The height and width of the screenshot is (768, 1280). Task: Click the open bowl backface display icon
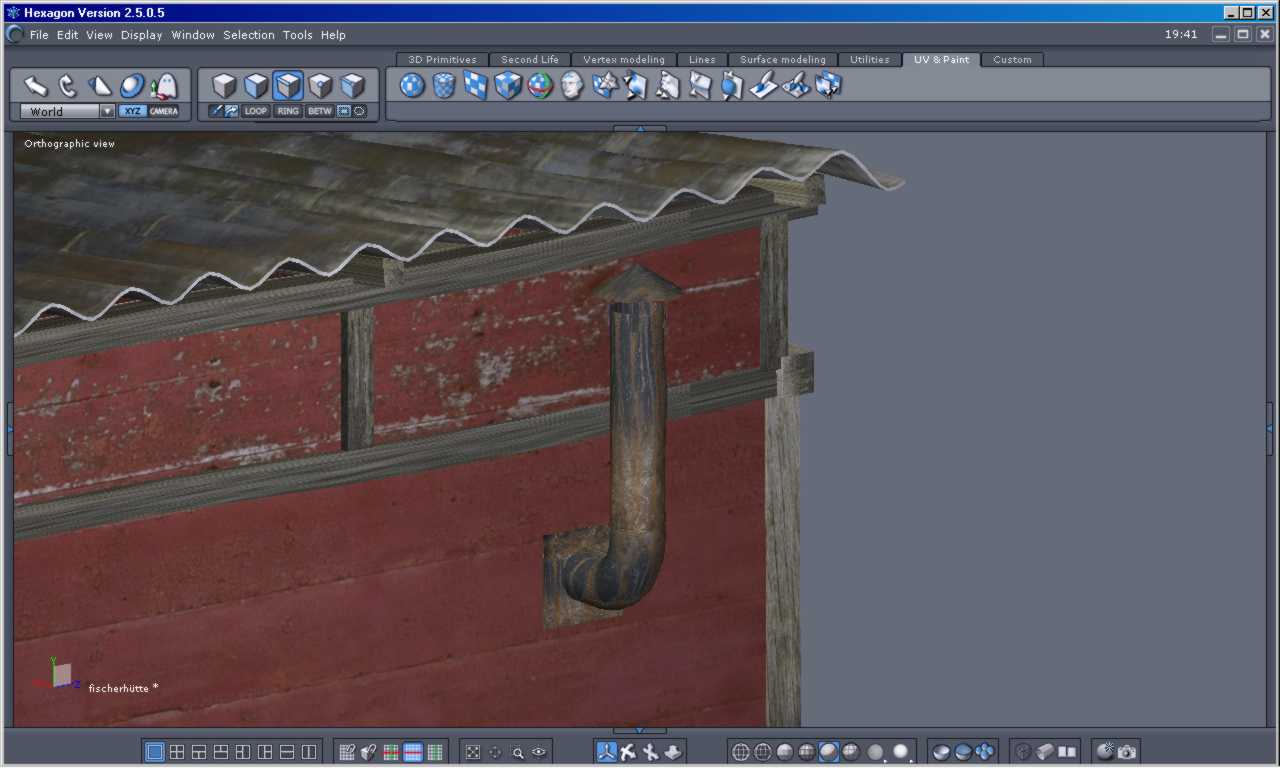pyautogui.click(x=941, y=752)
